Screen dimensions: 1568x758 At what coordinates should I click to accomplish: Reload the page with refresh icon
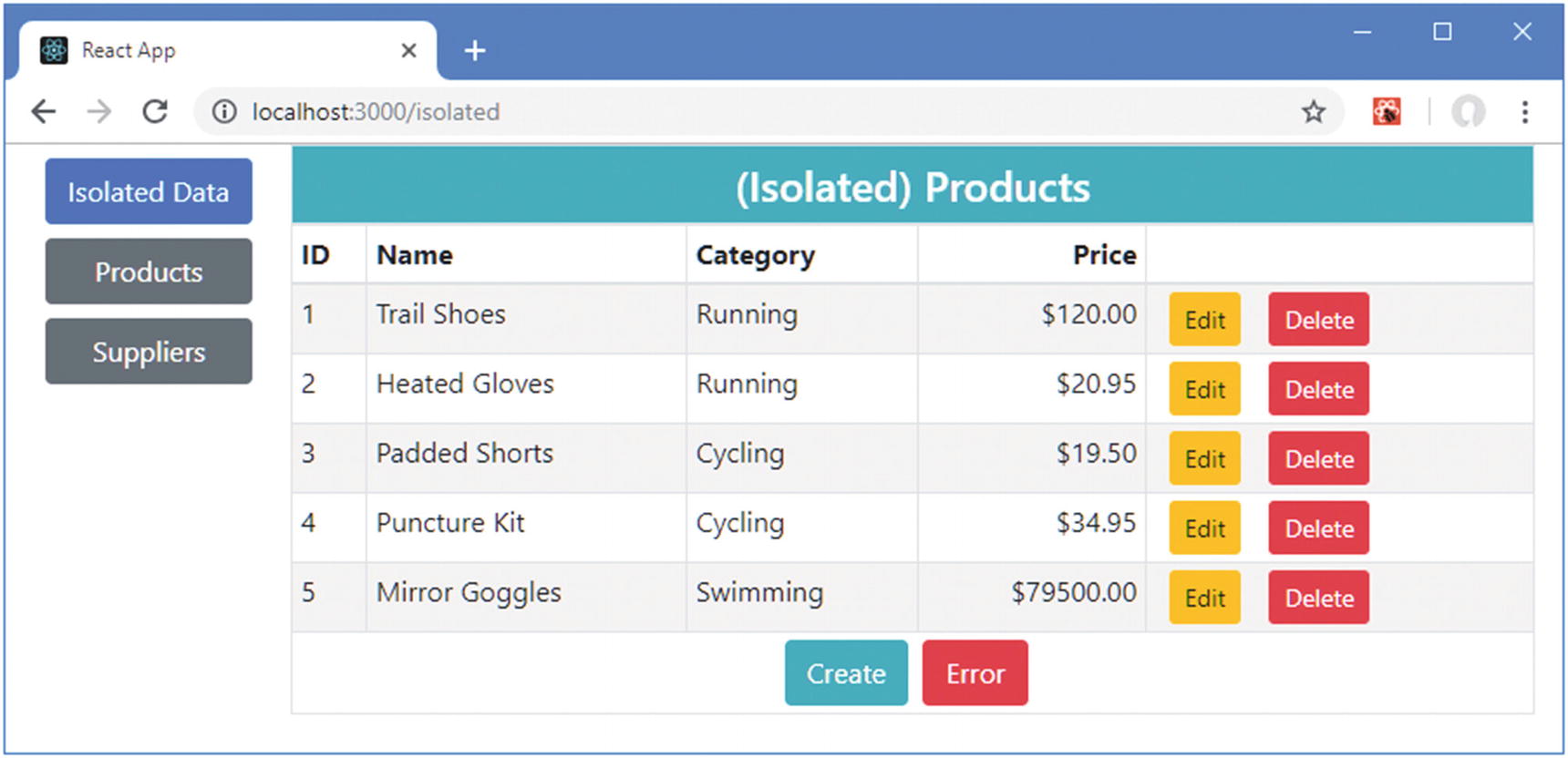pos(156,112)
